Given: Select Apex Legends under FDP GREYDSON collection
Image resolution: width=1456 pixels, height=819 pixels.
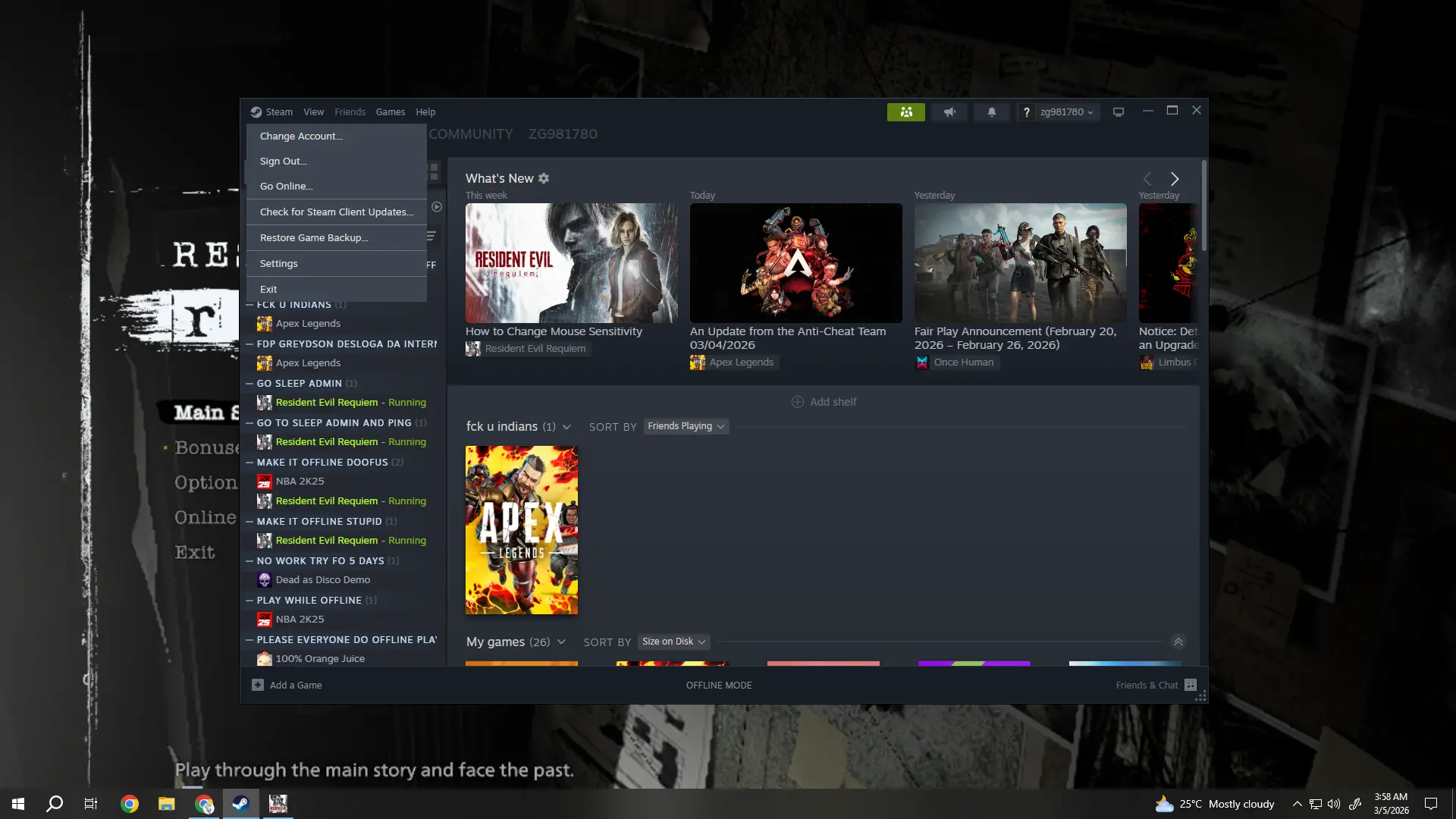Looking at the screenshot, I should [308, 363].
